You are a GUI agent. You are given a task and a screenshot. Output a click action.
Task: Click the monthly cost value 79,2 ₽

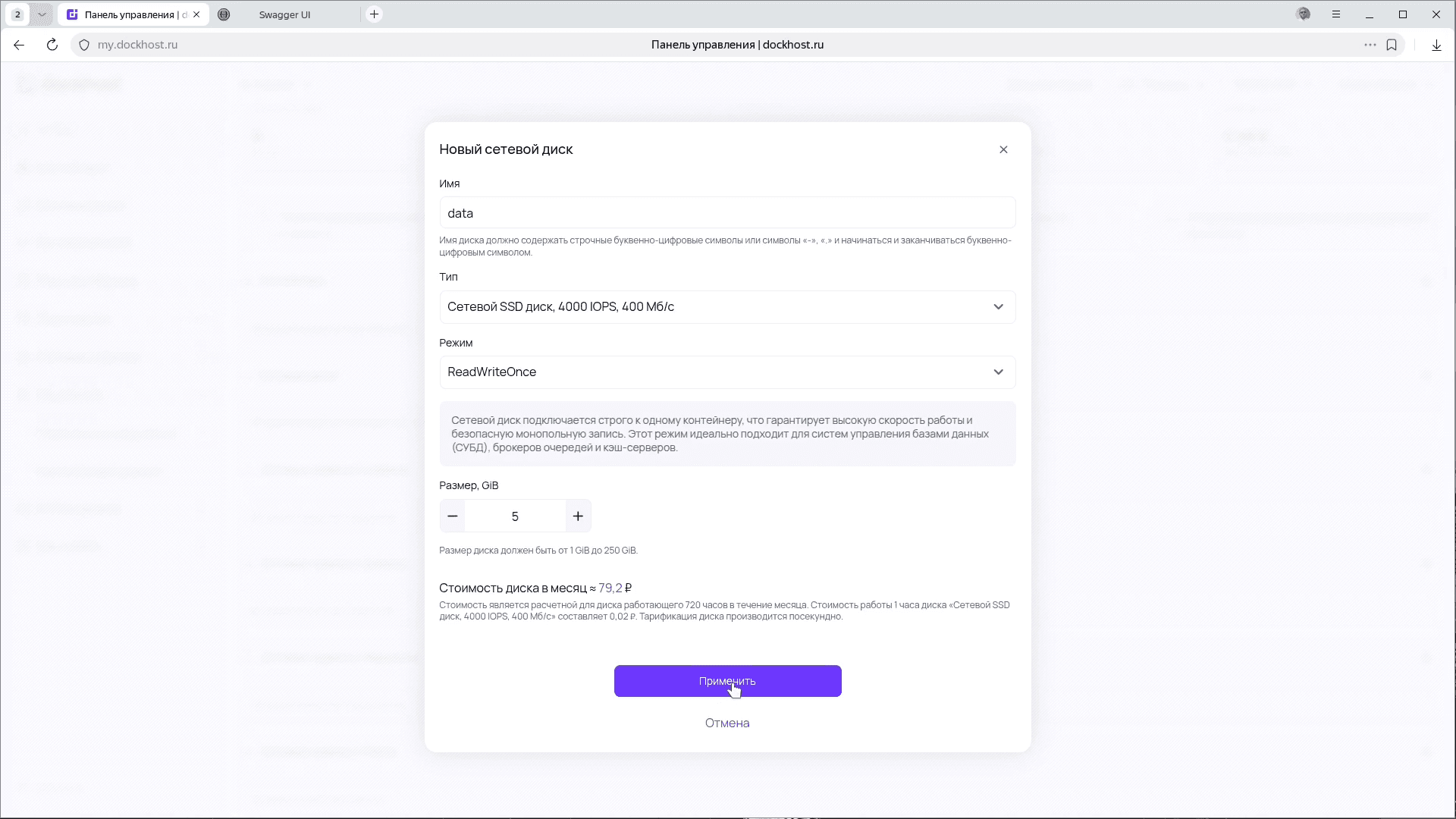click(x=615, y=588)
